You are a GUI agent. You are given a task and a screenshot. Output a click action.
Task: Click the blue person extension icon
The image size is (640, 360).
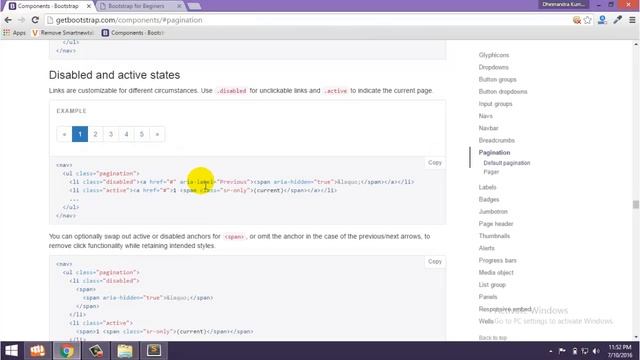tap(602, 20)
